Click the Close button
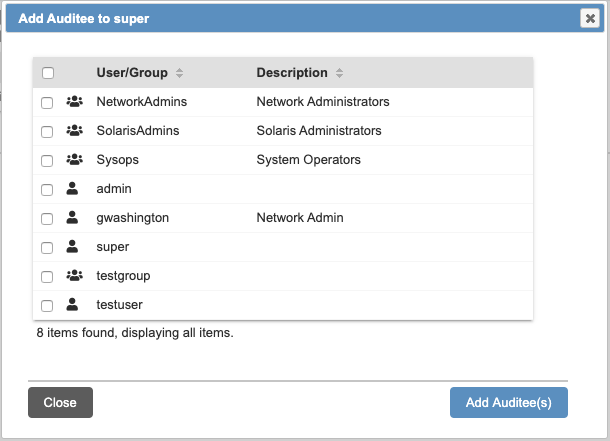This screenshot has width=610, height=441. (60, 402)
